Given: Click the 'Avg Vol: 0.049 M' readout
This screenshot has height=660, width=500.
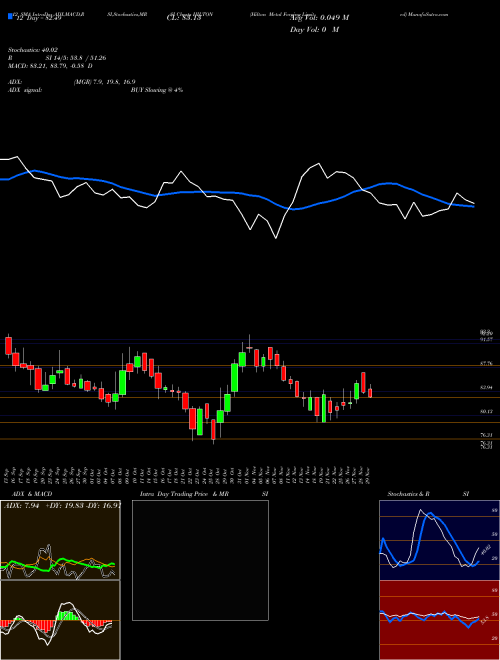Looking at the screenshot, I should (x=319, y=18).
